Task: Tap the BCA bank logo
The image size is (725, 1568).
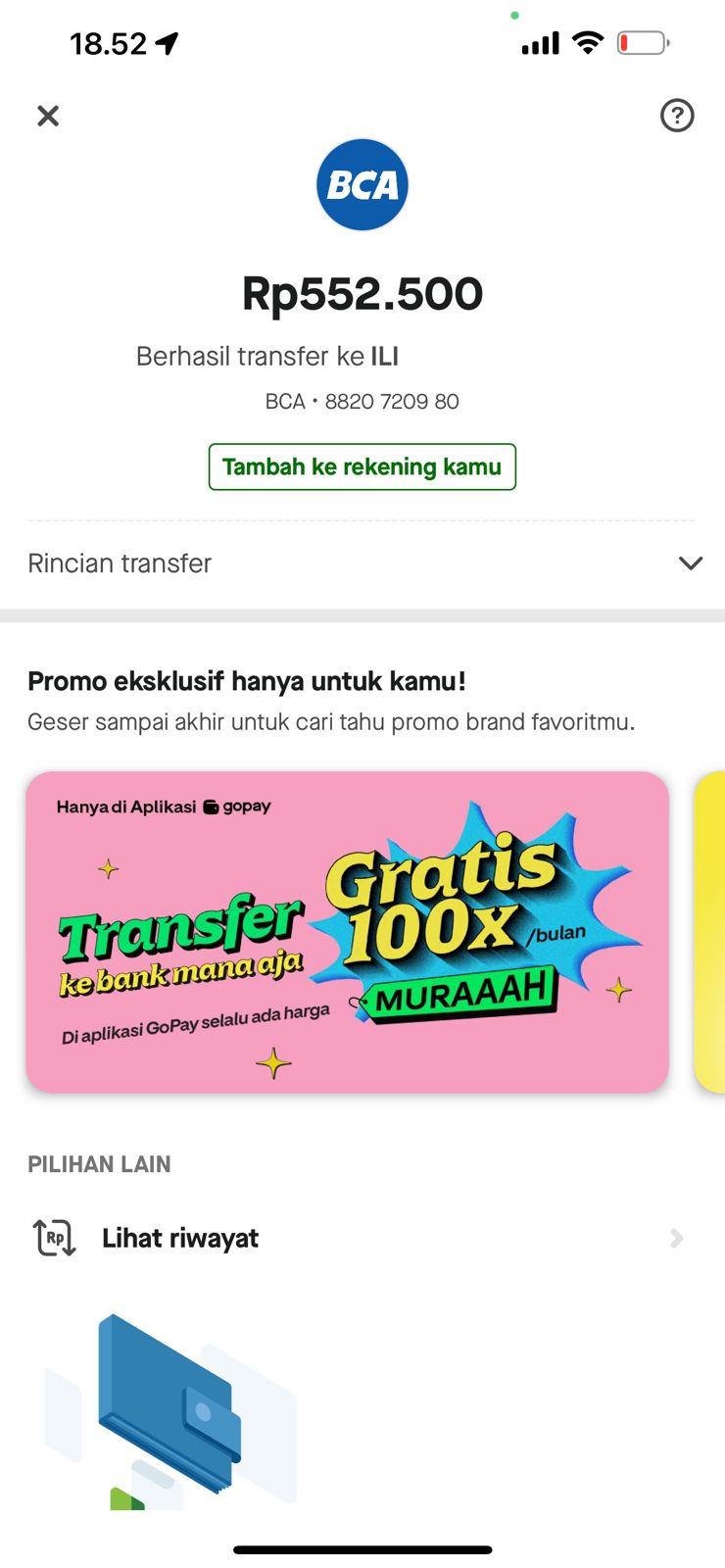Action: (362, 184)
